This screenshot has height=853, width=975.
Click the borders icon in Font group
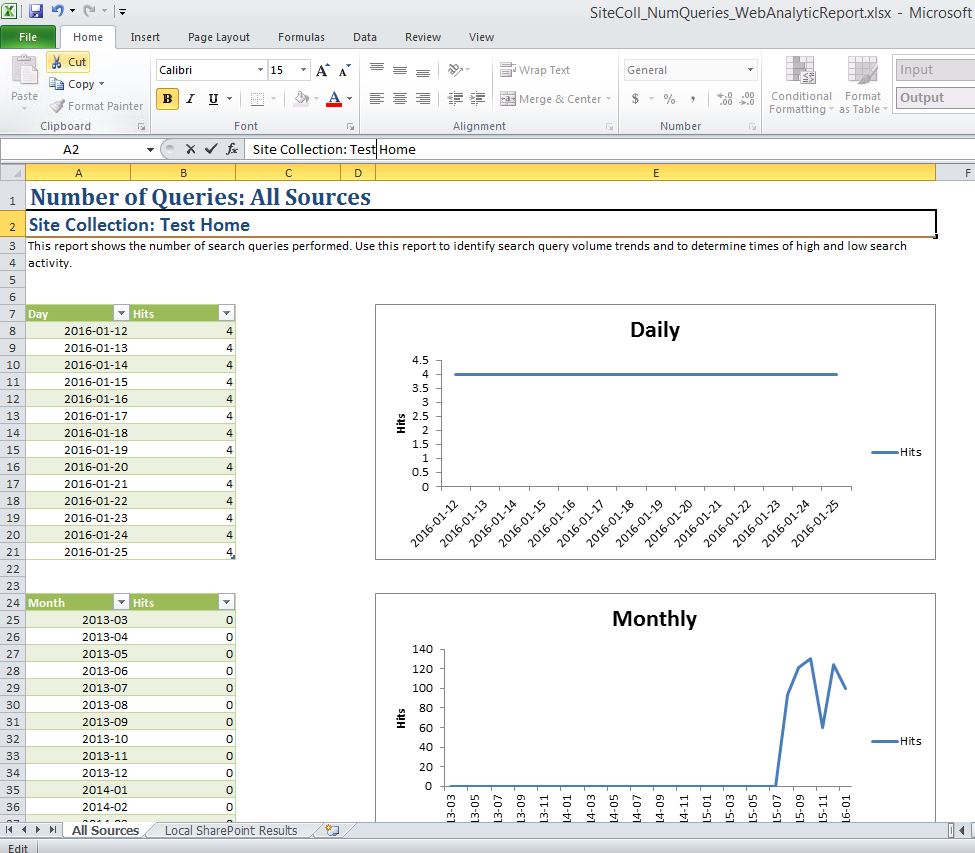(x=257, y=99)
